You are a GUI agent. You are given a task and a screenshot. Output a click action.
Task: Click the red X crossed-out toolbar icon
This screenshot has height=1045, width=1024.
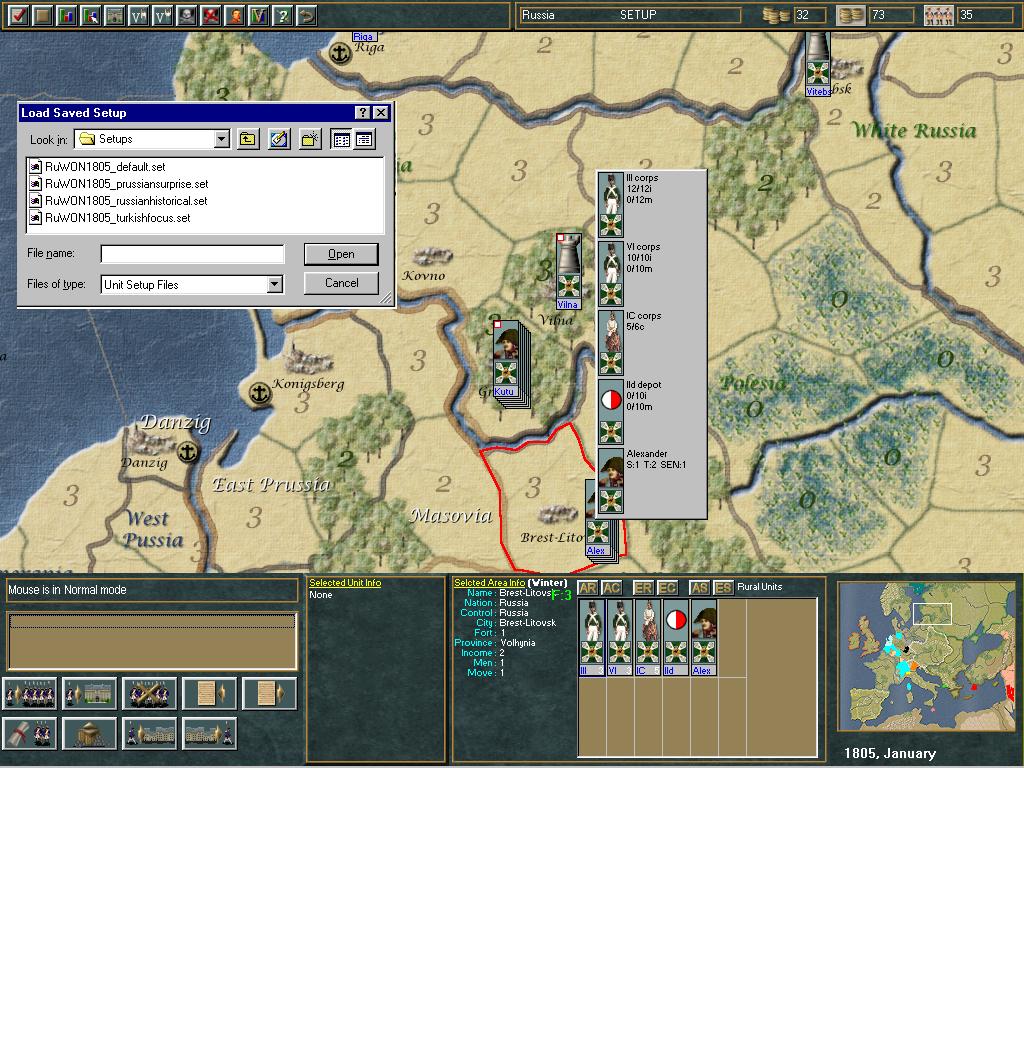point(211,15)
